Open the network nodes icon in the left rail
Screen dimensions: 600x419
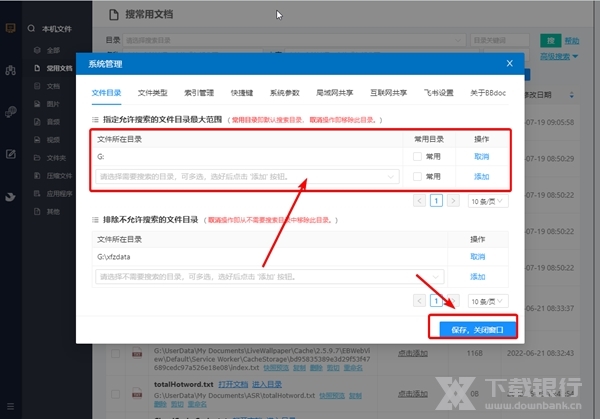[x=10, y=70]
